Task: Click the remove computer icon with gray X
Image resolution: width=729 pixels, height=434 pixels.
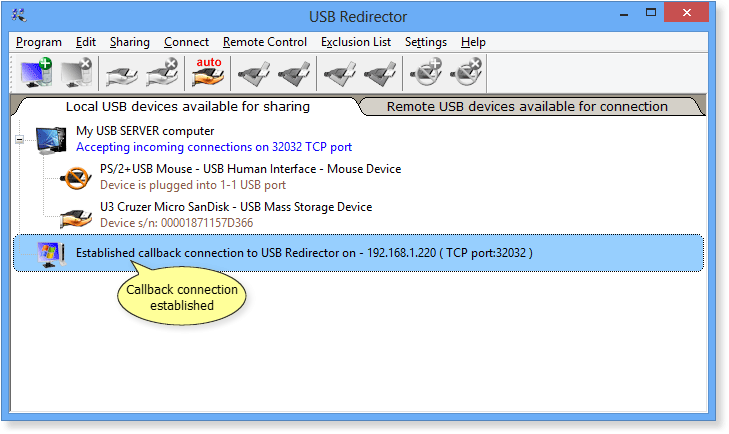Action: [x=77, y=73]
